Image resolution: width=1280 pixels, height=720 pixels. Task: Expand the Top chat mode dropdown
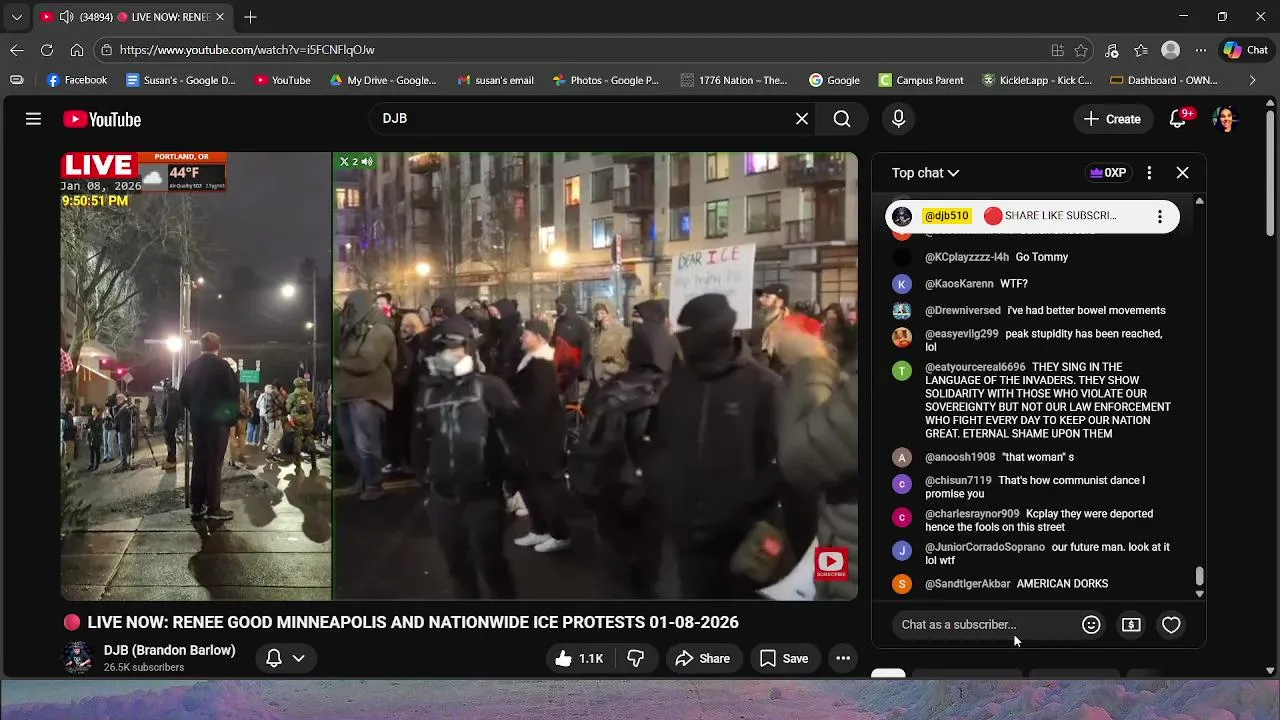pyautogui.click(x=925, y=173)
